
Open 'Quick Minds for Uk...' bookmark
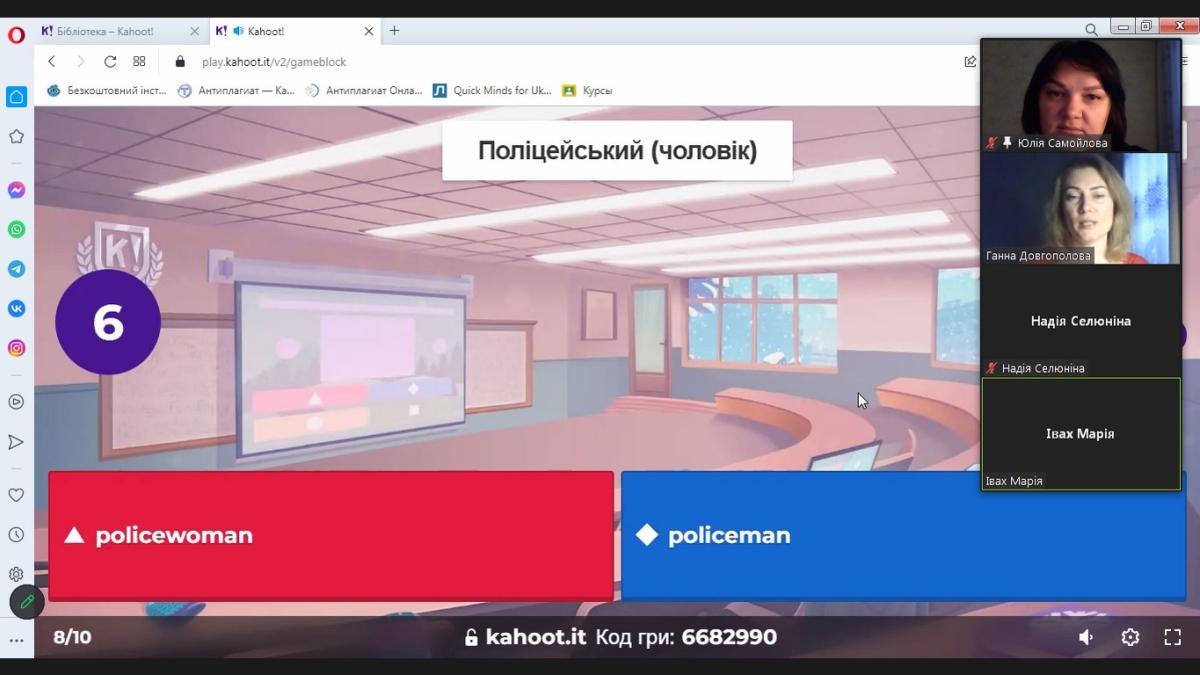(x=492, y=90)
